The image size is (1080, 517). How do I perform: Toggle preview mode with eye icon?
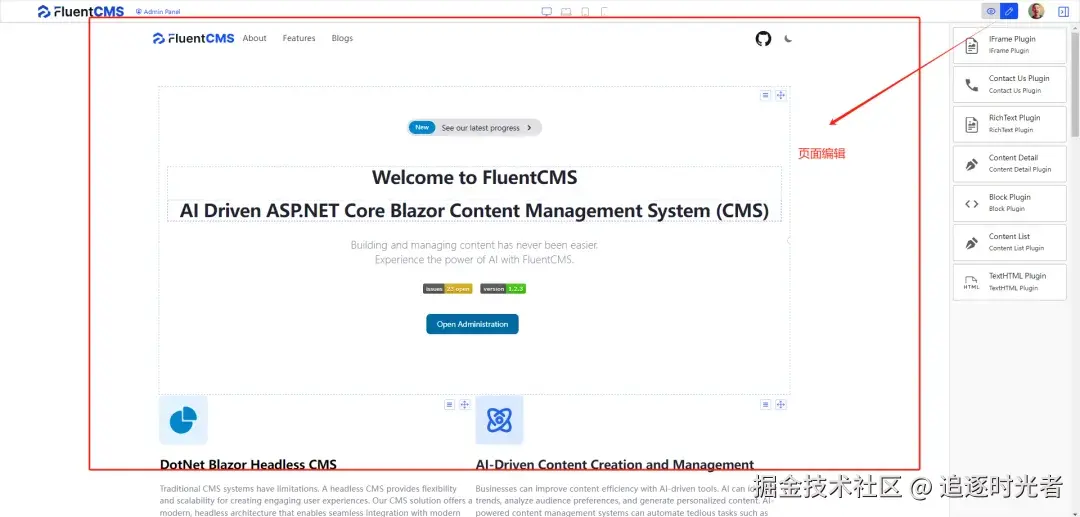(x=991, y=11)
